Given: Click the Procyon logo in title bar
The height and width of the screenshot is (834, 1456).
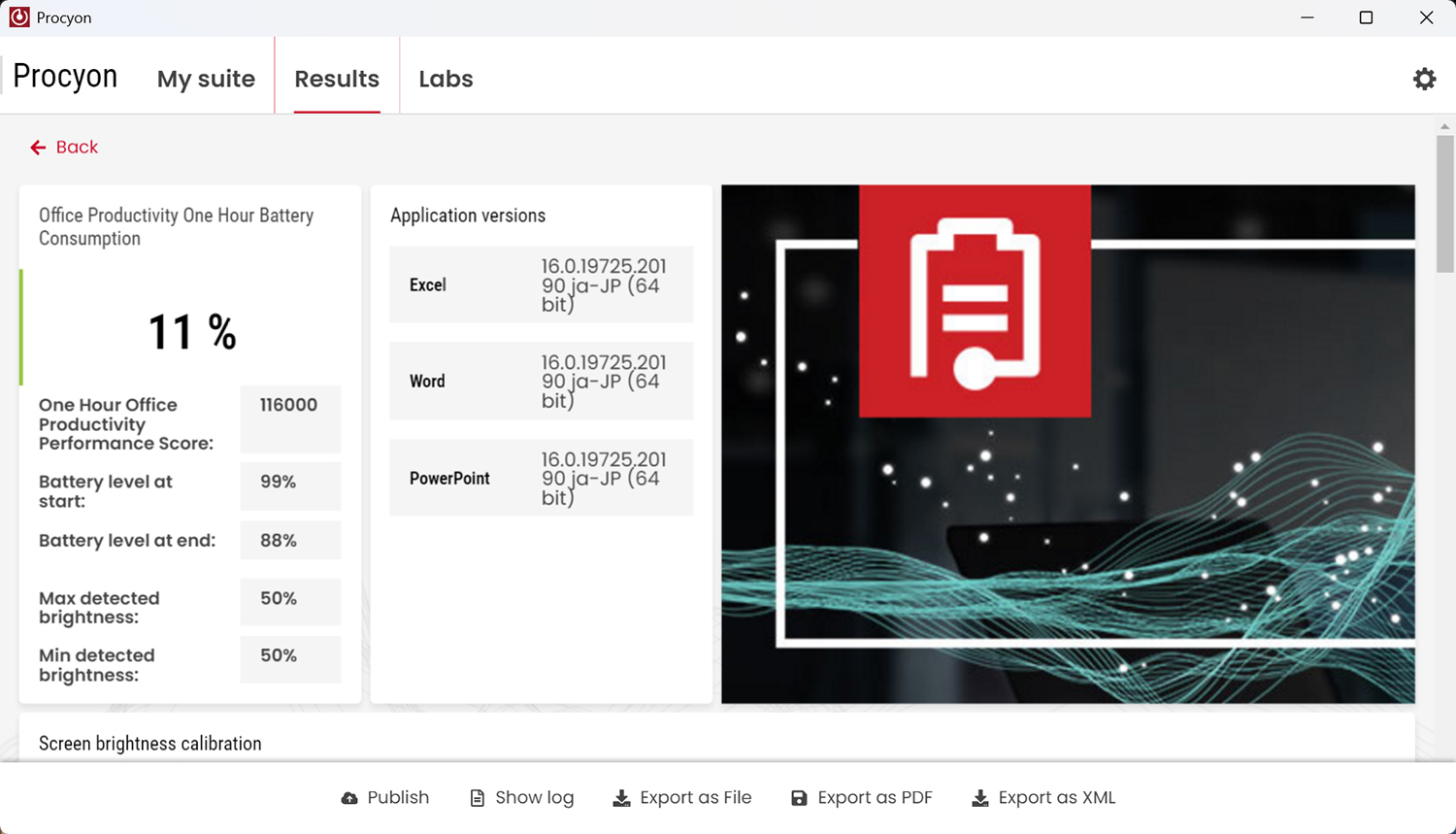Looking at the screenshot, I should pos(19,17).
